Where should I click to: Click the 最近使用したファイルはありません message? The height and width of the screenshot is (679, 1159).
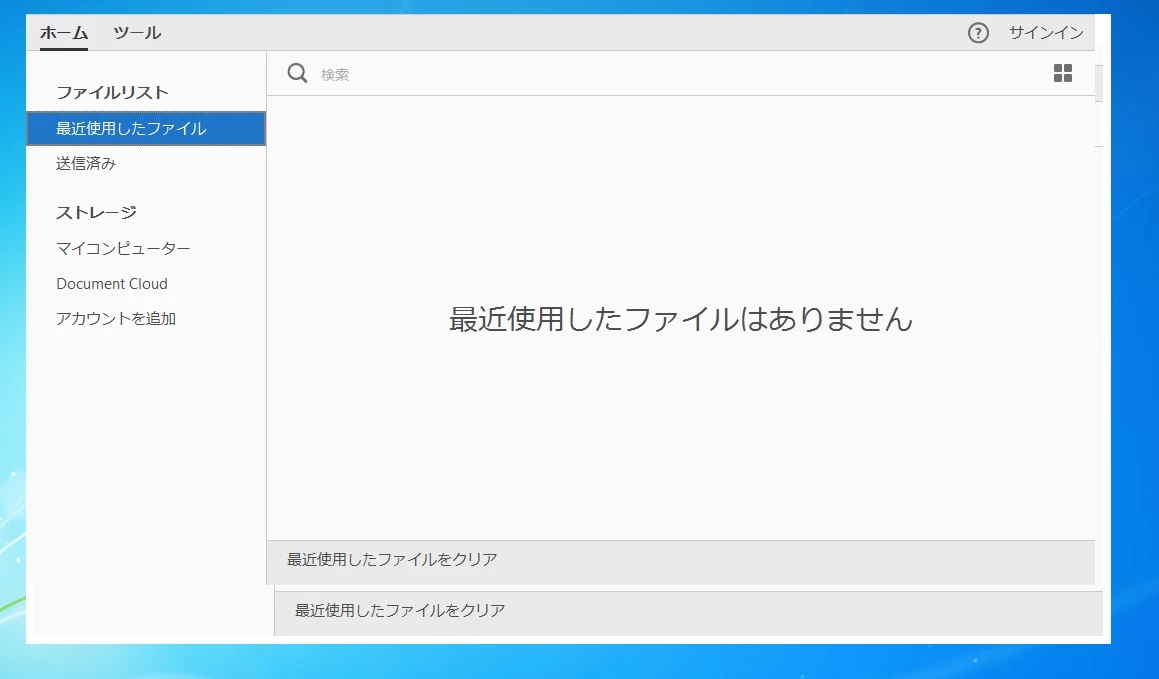coord(681,319)
